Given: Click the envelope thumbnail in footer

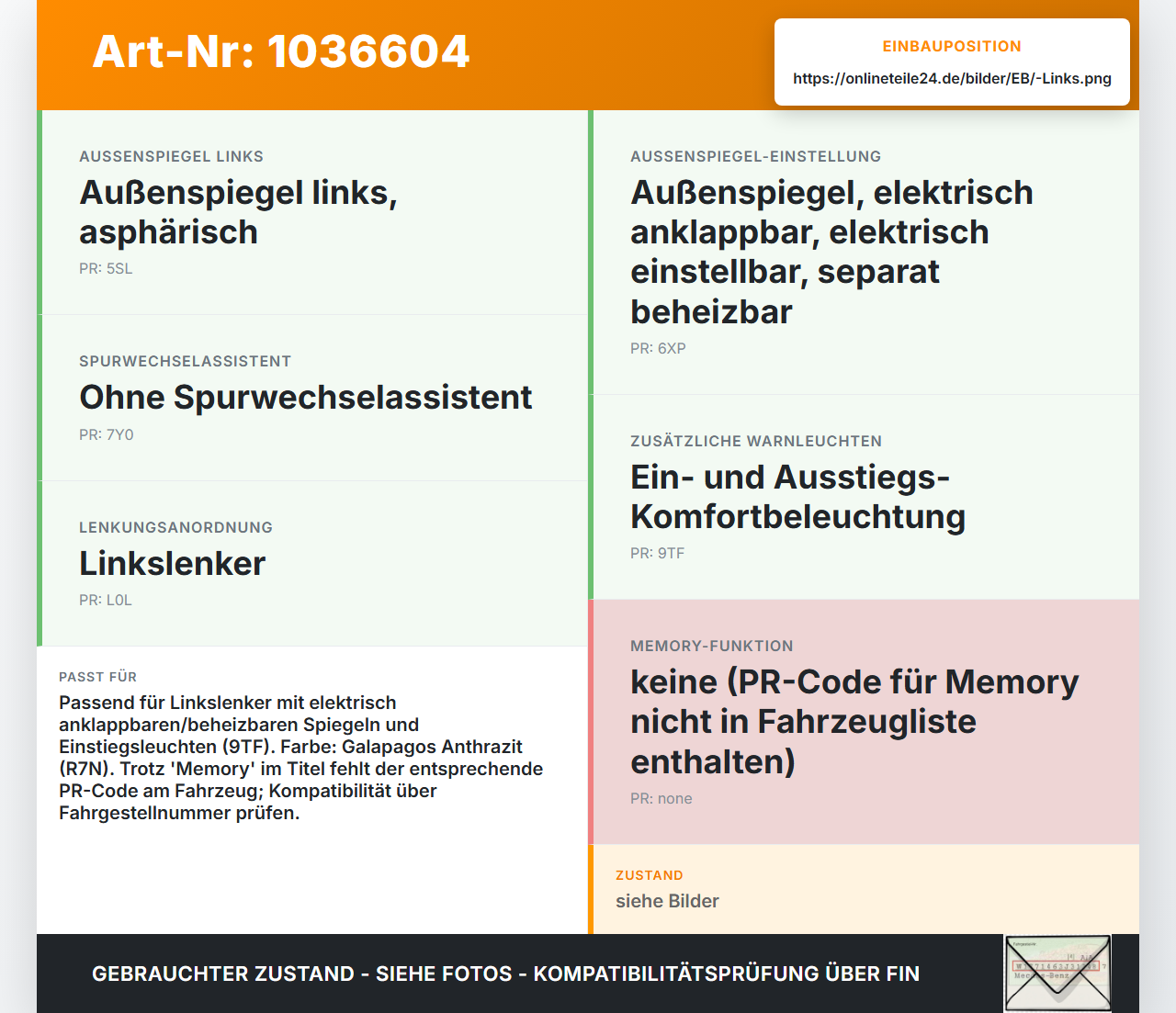Looking at the screenshot, I should [1057, 974].
